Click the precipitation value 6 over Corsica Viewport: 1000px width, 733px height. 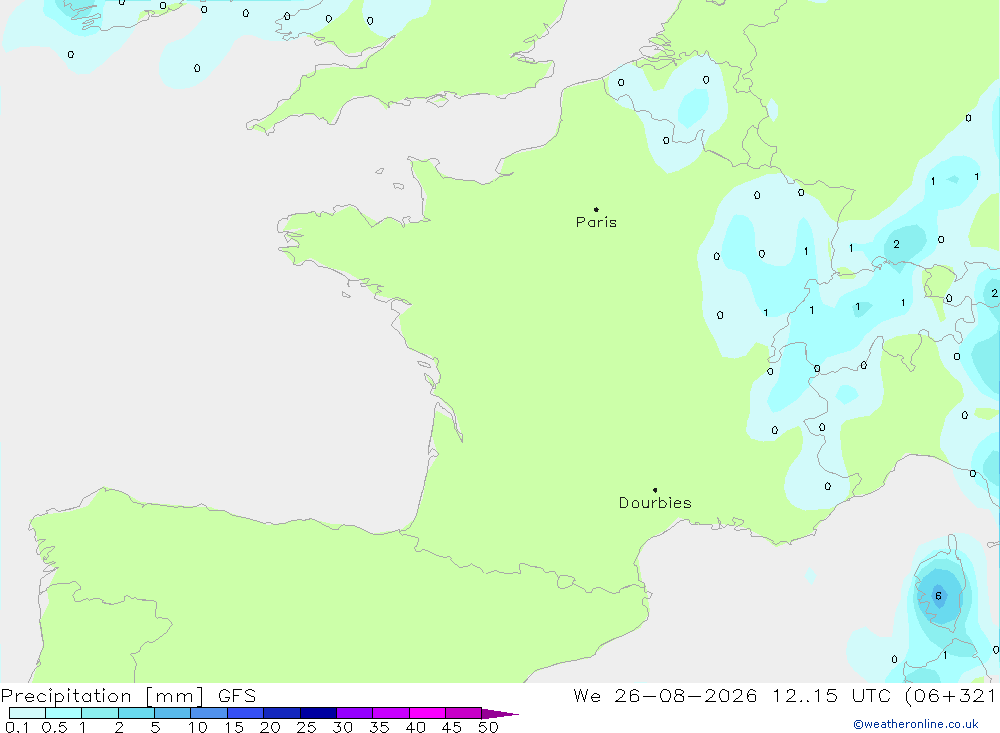coord(938,596)
